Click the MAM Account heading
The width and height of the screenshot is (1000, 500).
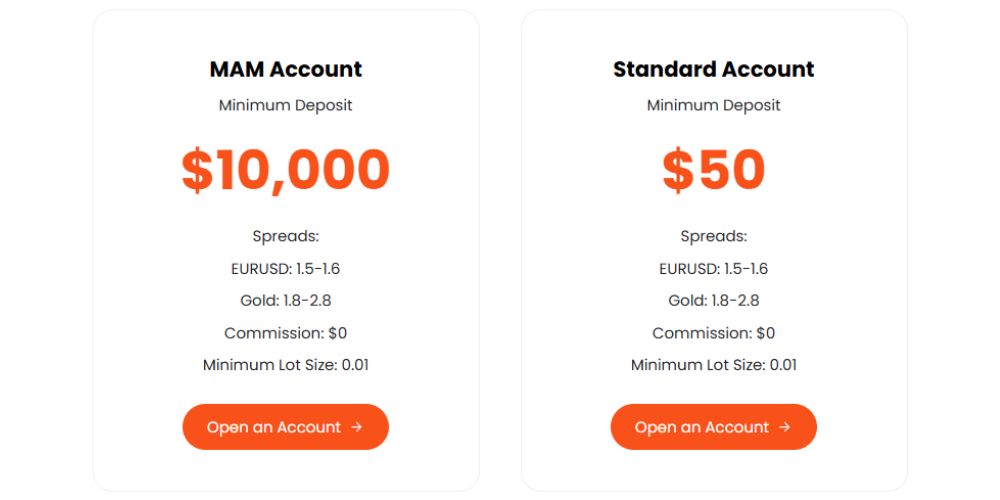[286, 70]
